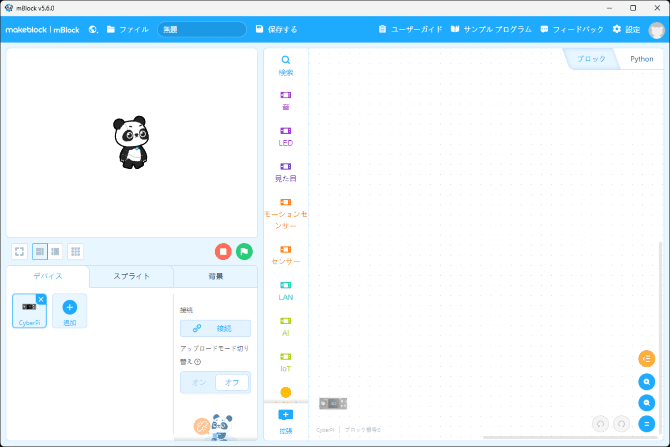Add a new device with 追加
Image resolution: width=670 pixels, height=447 pixels.
(x=70, y=311)
